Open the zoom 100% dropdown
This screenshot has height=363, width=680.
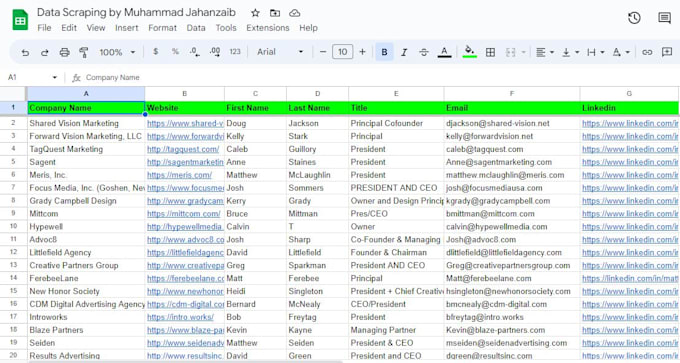[117, 52]
